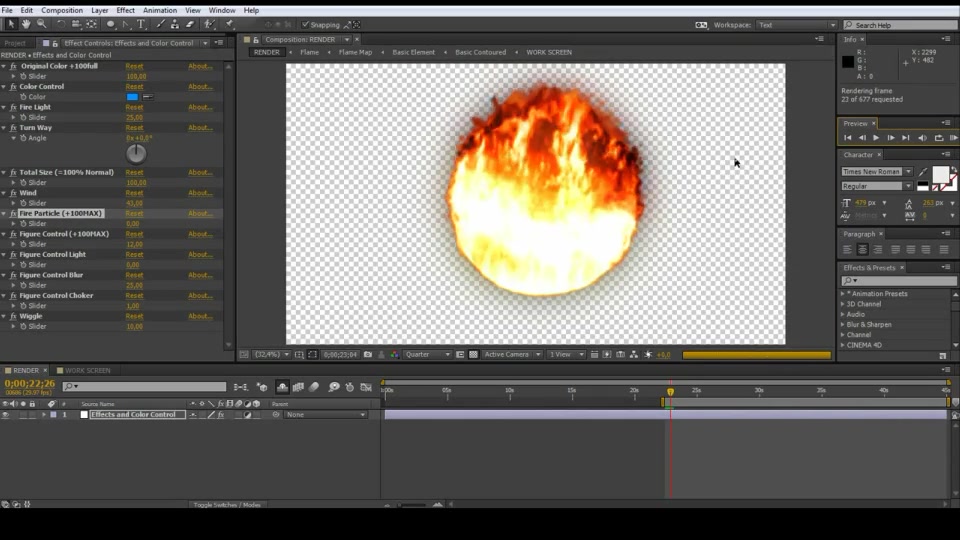Viewport: 960px width, 540px height.
Task: Select the Type text tool
Action: tap(141, 24)
